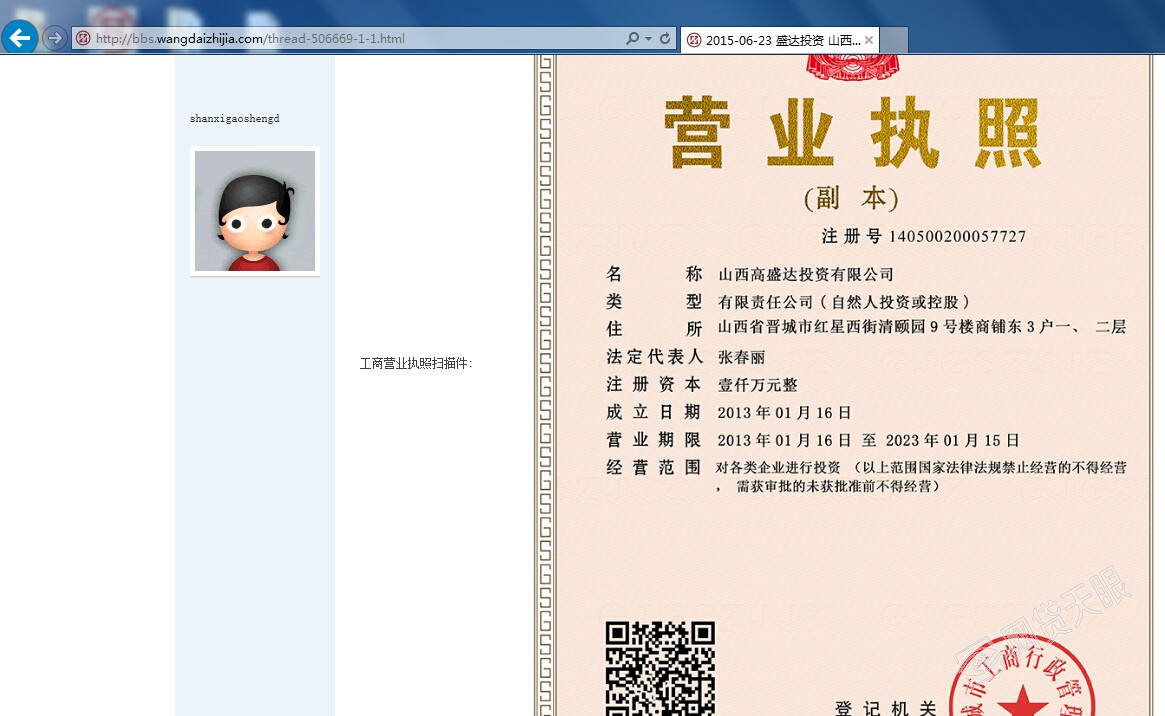Click the 工商营业执照扫描件 label text
Viewport: 1165px width, 716px height.
pos(416,364)
